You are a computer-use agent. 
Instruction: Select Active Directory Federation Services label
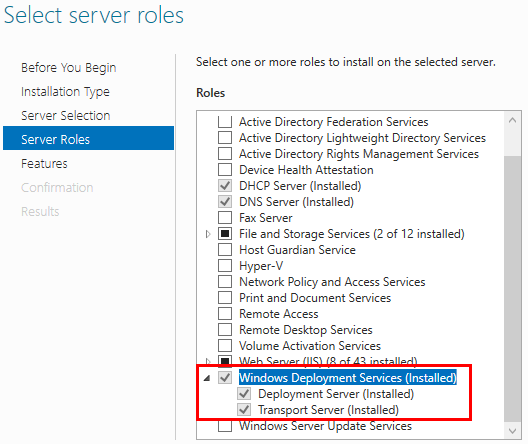tap(333, 122)
